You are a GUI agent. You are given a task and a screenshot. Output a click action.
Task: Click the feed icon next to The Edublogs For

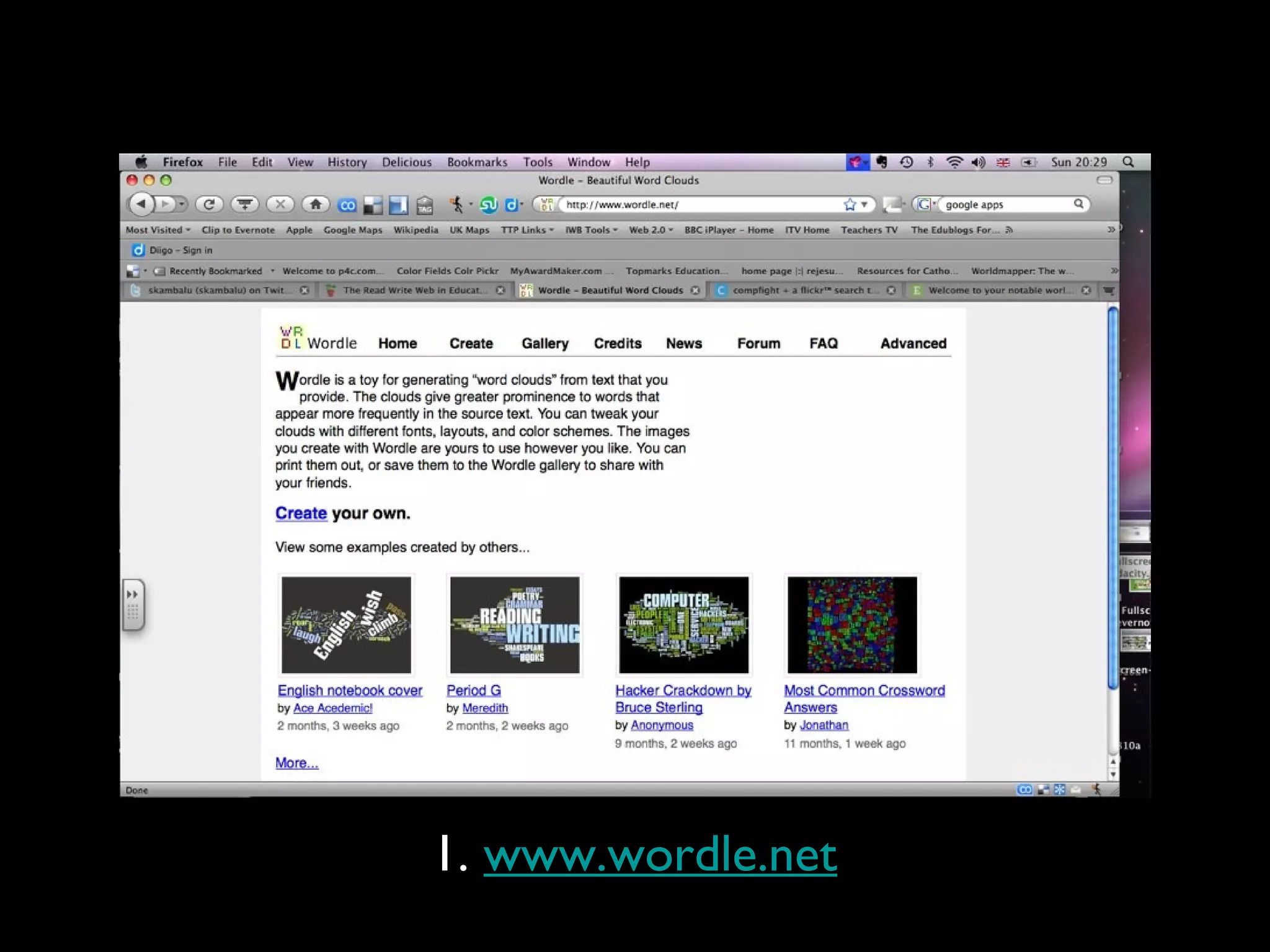(x=1009, y=230)
